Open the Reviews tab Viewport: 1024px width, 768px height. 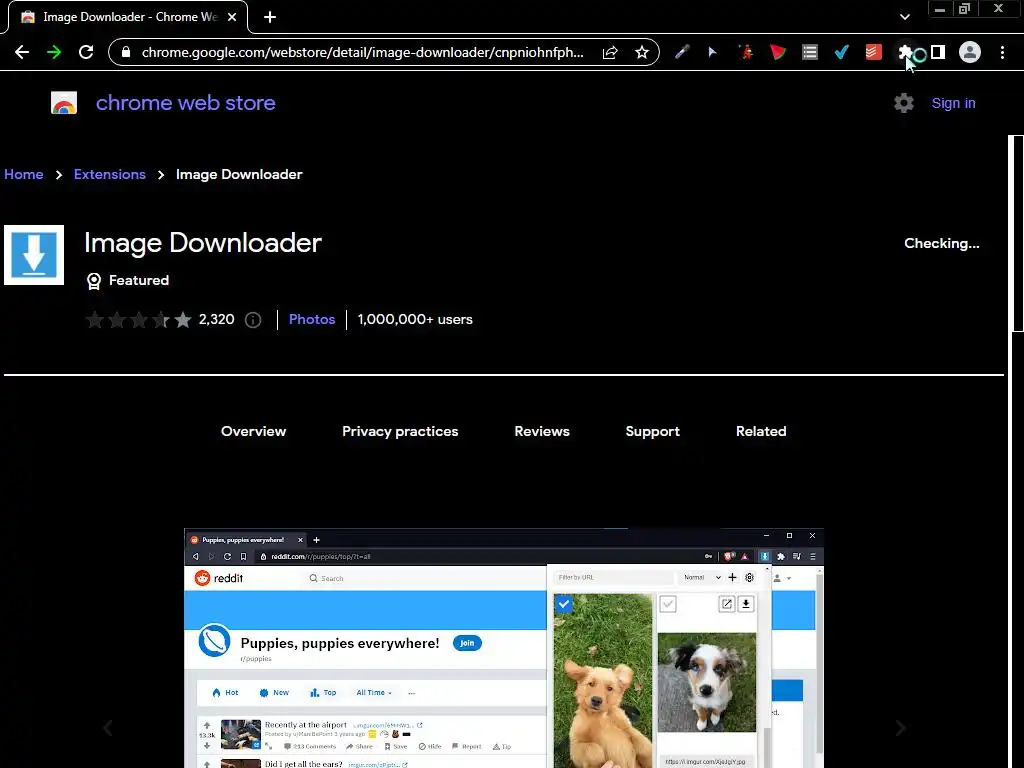[x=542, y=431]
